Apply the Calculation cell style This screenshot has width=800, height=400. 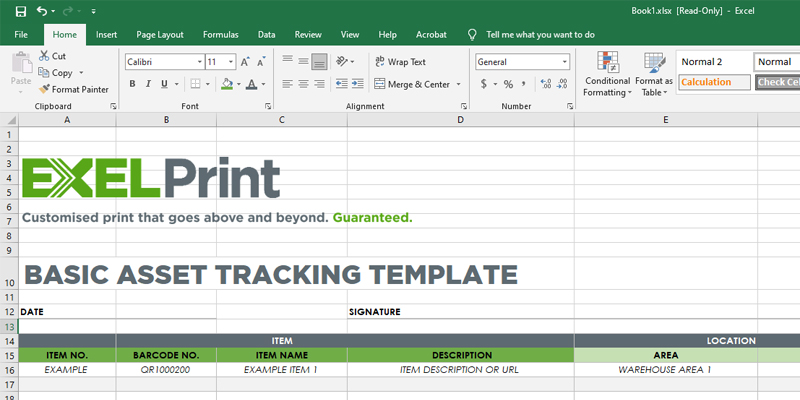click(x=714, y=82)
